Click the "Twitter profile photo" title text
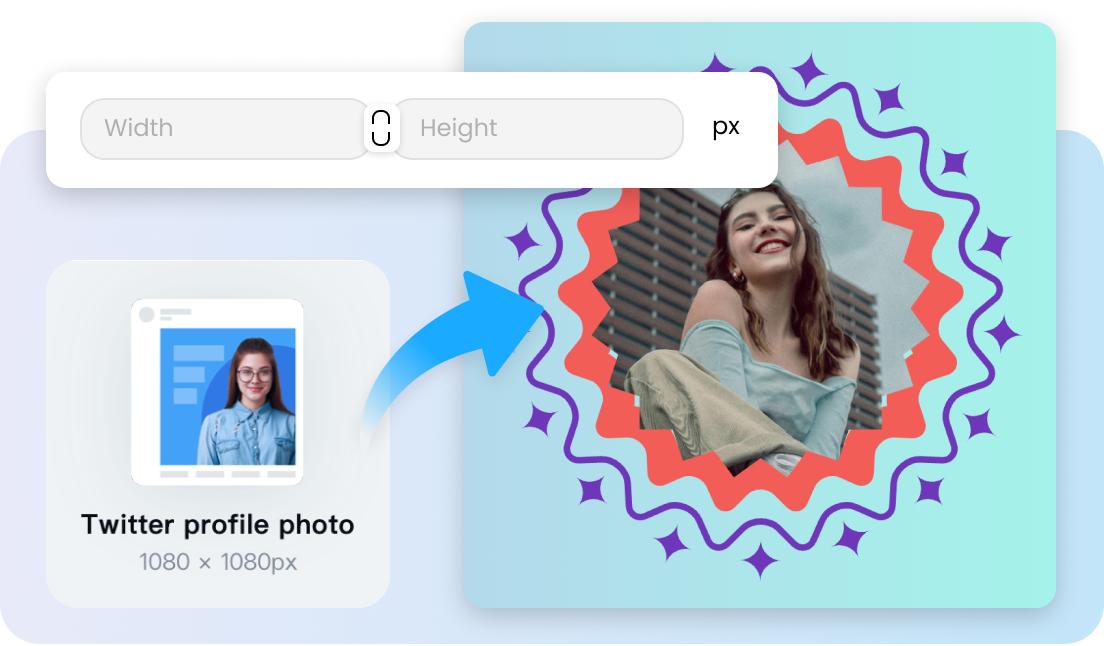 217,525
